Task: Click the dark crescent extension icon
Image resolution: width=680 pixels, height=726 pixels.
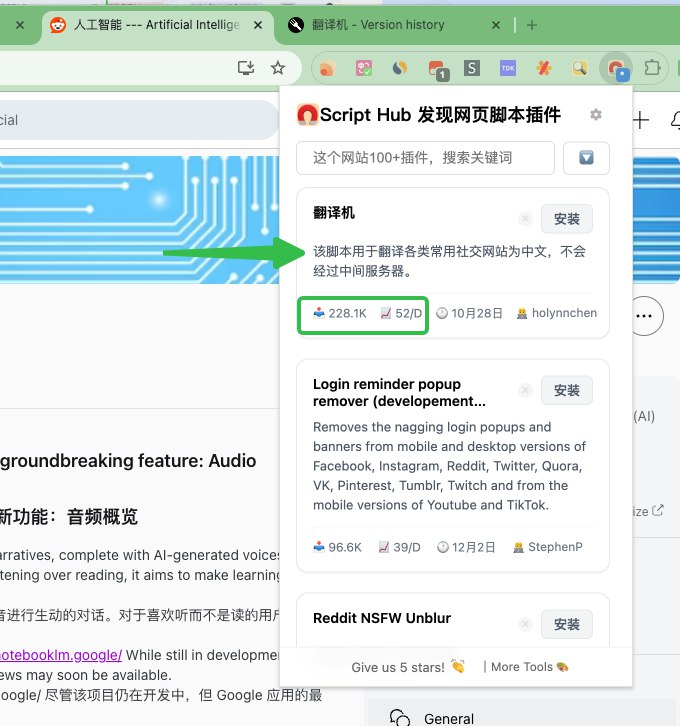Action: point(399,68)
